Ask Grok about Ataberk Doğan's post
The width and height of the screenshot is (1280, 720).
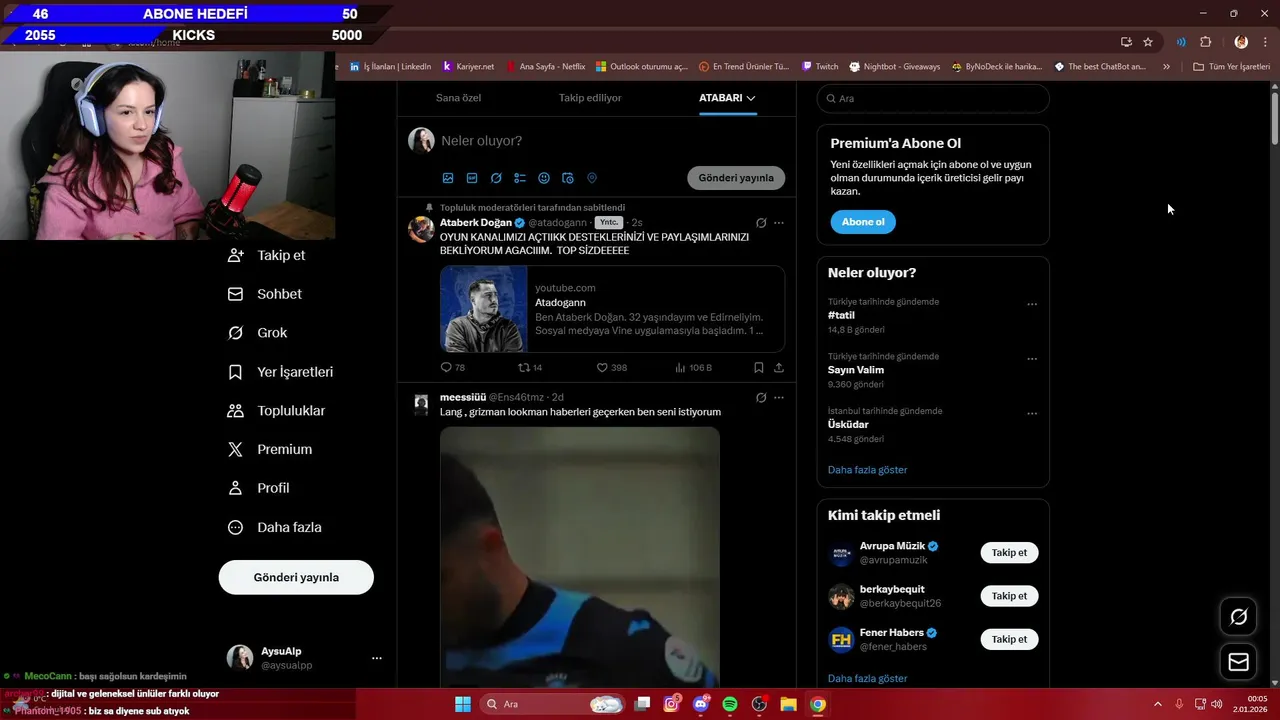761,223
